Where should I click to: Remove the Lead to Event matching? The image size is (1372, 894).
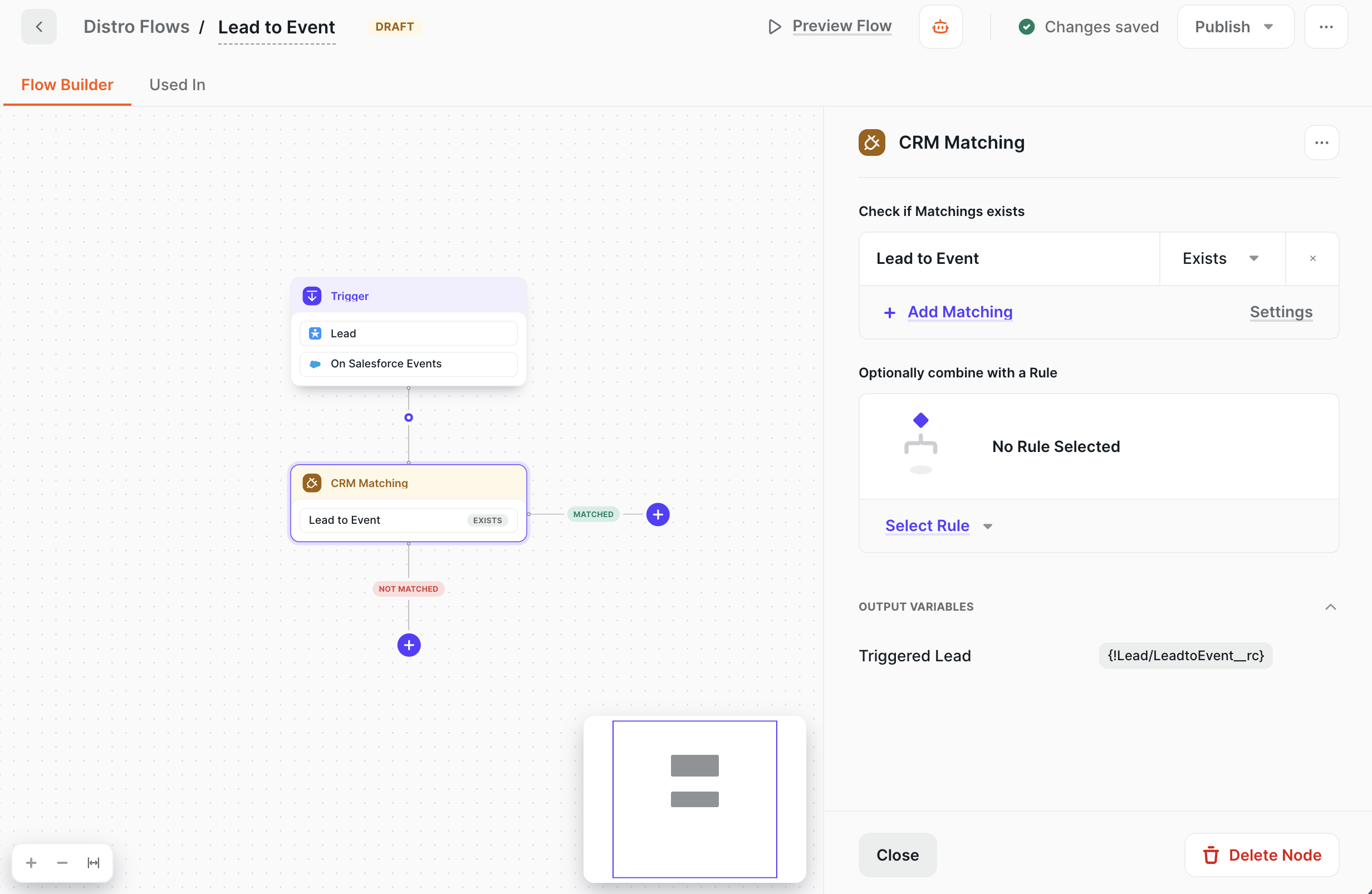(1312, 258)
